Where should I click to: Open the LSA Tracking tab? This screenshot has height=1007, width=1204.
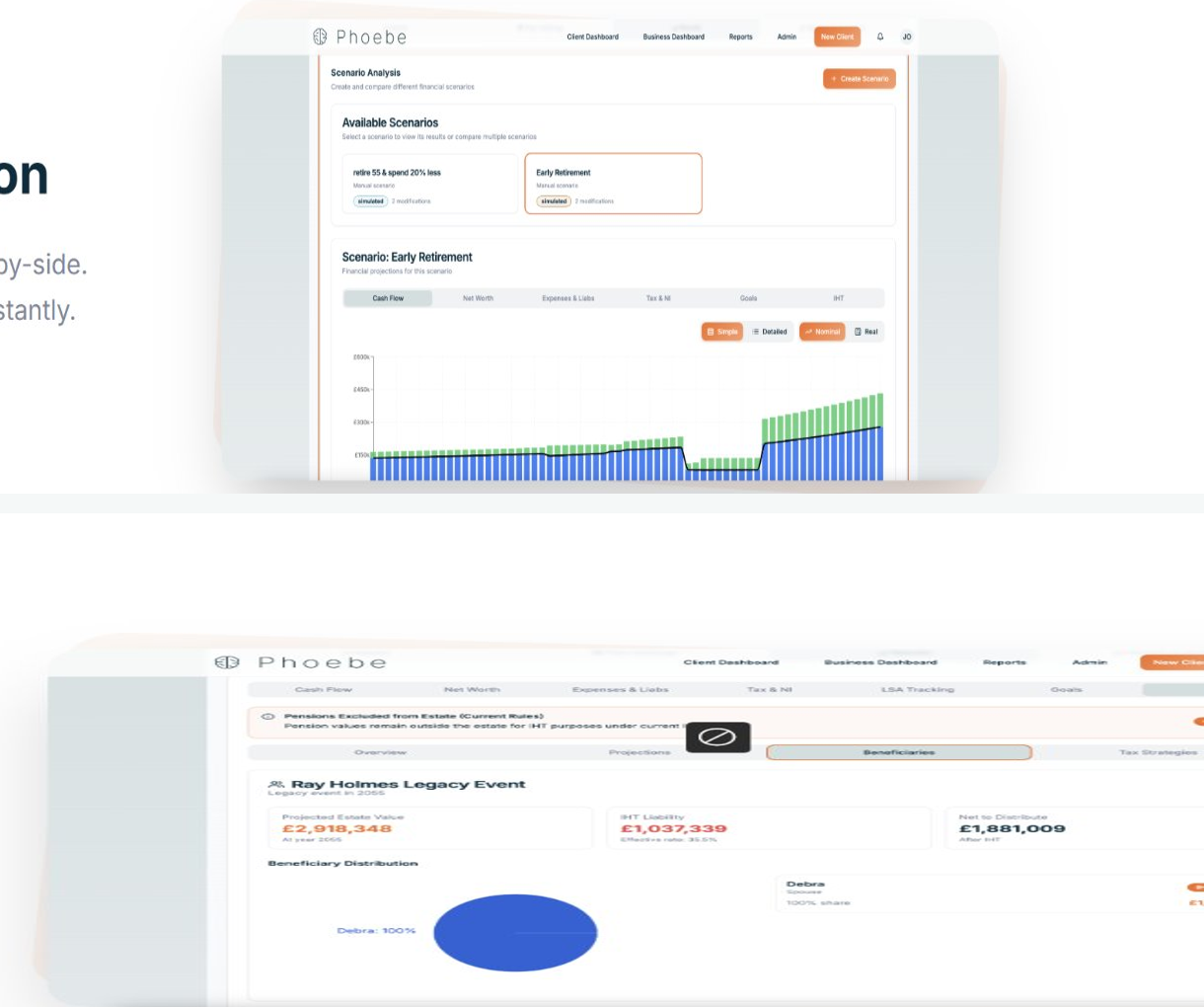click(x=917, y=689)
